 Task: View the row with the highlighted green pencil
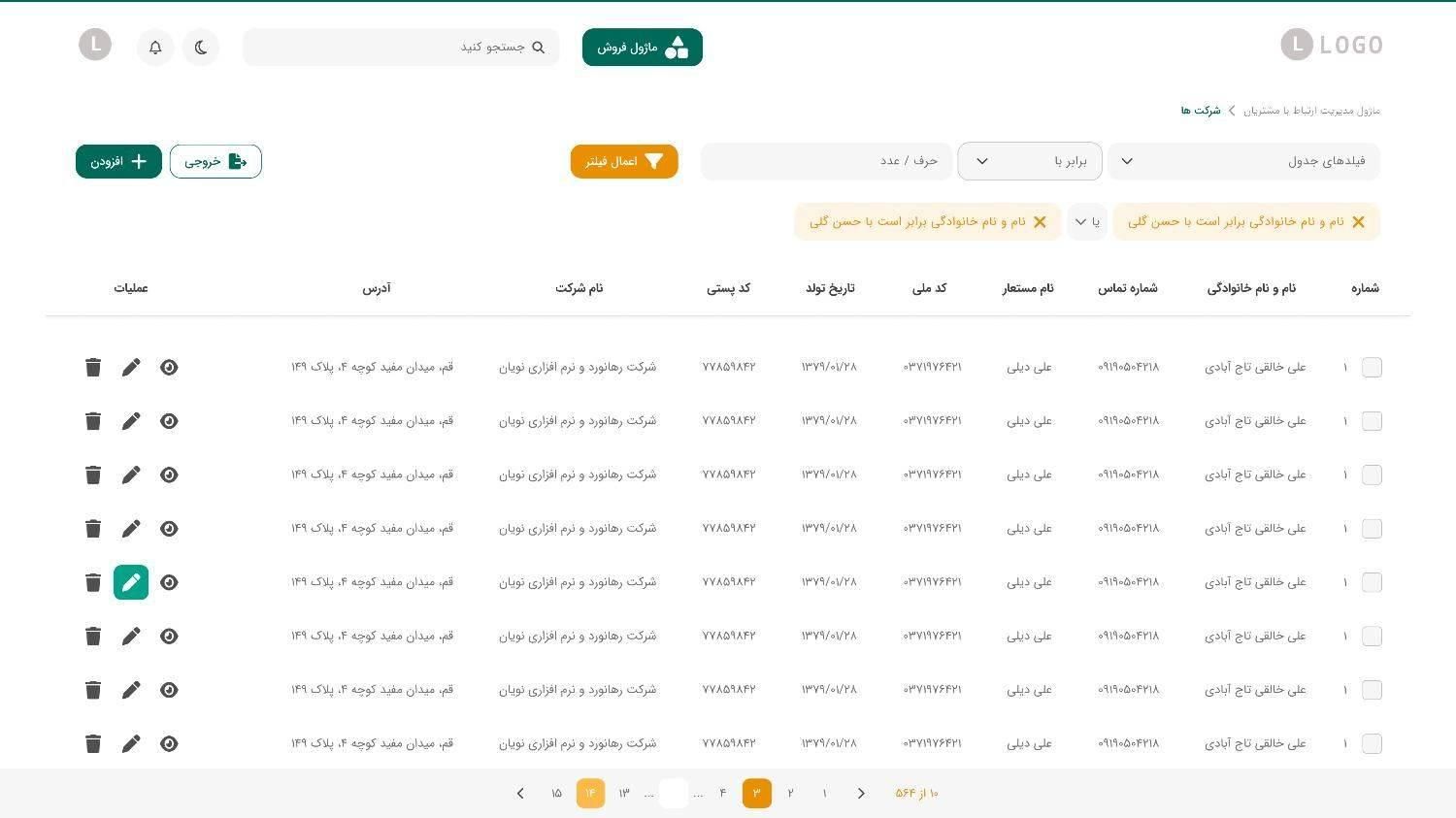169,582
